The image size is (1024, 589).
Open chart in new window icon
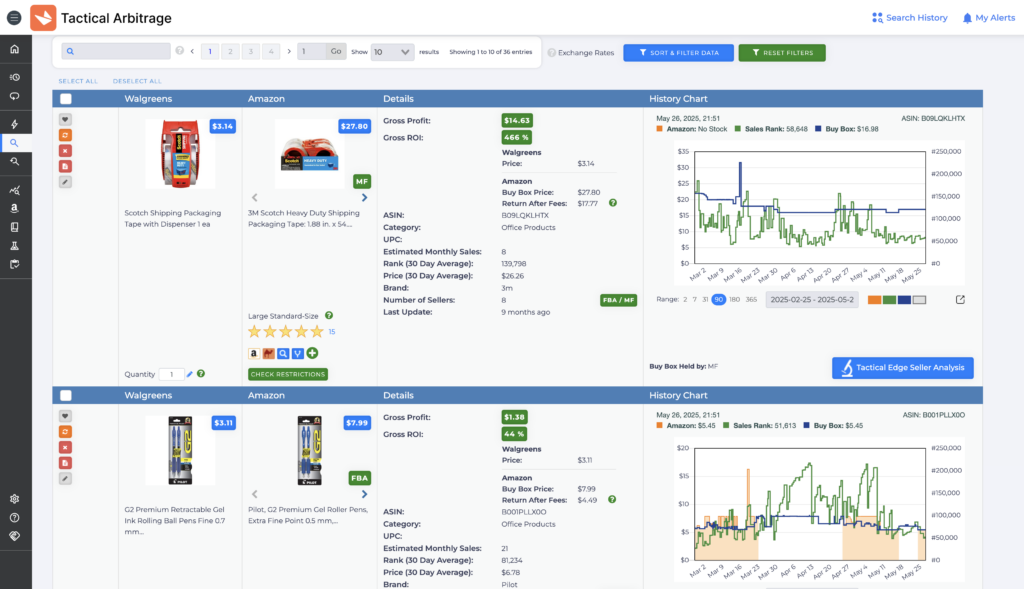tap(961, 299)
